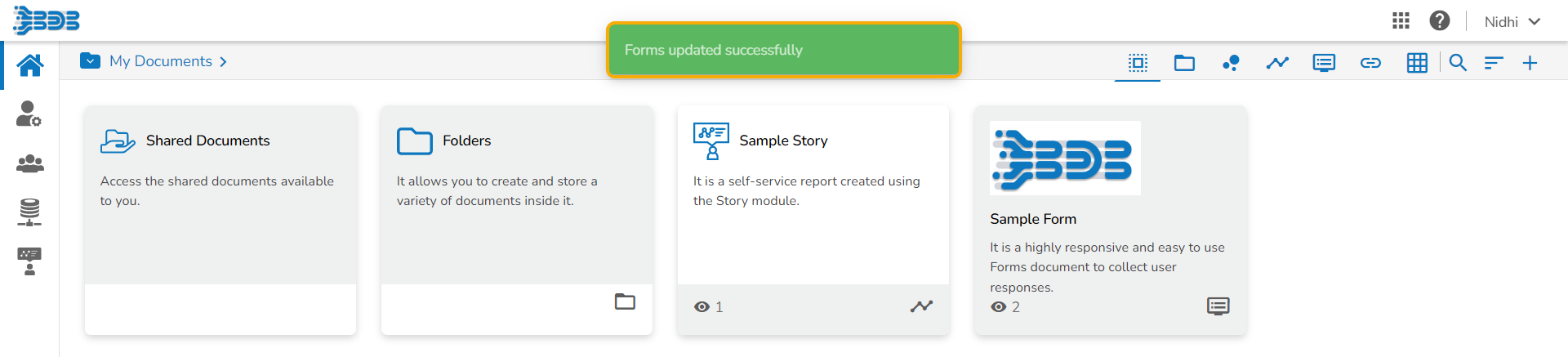Open the sort options
1568x357 pixels.
click(1494, 63)
